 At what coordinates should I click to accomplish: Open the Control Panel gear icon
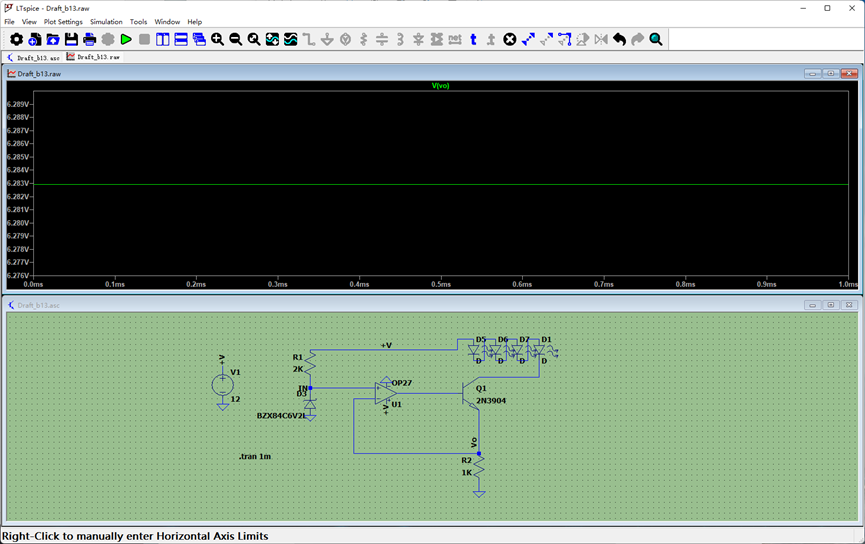pyautogui.click(x=17, y=39)
